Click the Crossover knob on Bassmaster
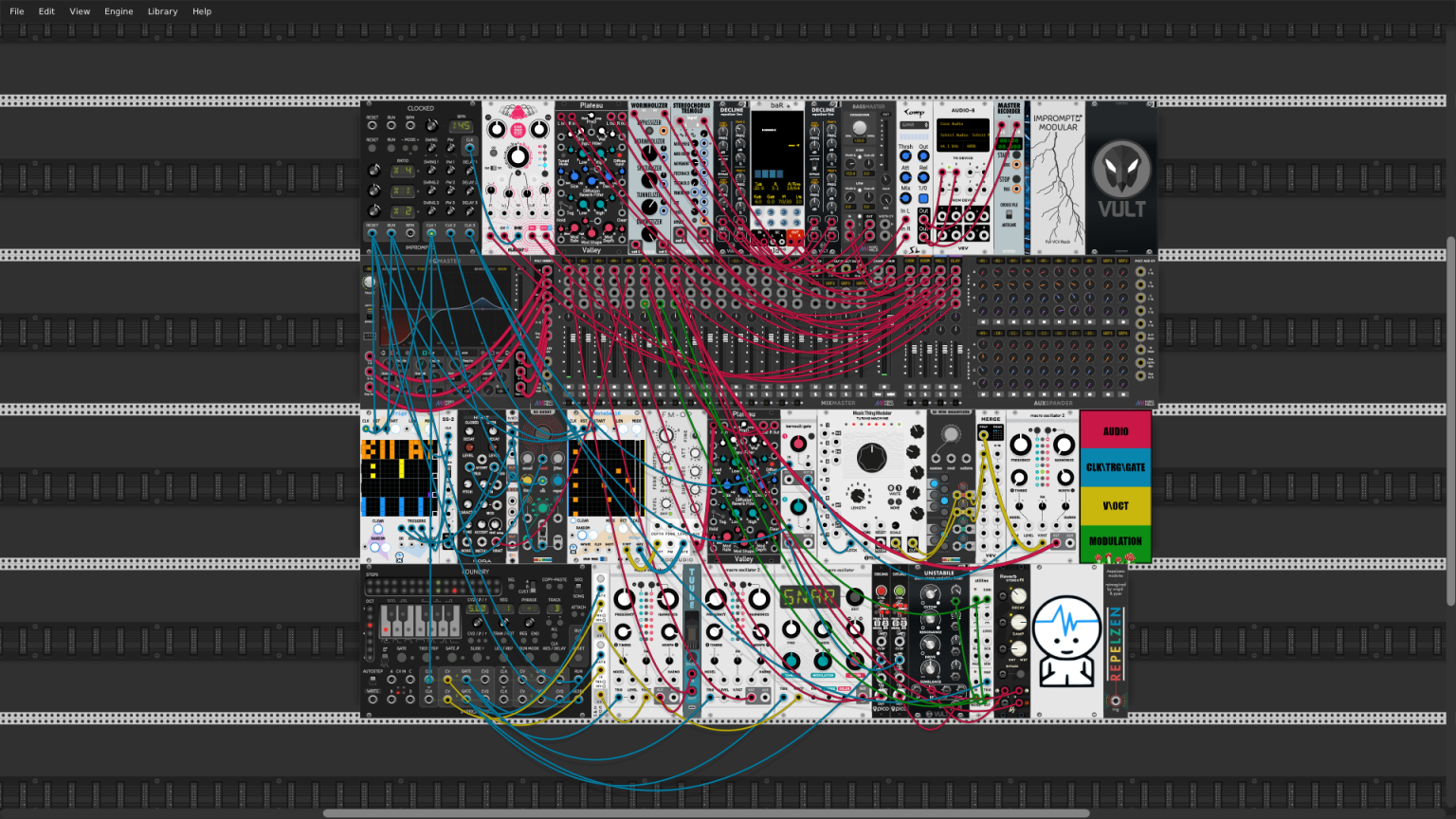The width and height of the screenshot is (1456, 819). click(x=860, y=128)
